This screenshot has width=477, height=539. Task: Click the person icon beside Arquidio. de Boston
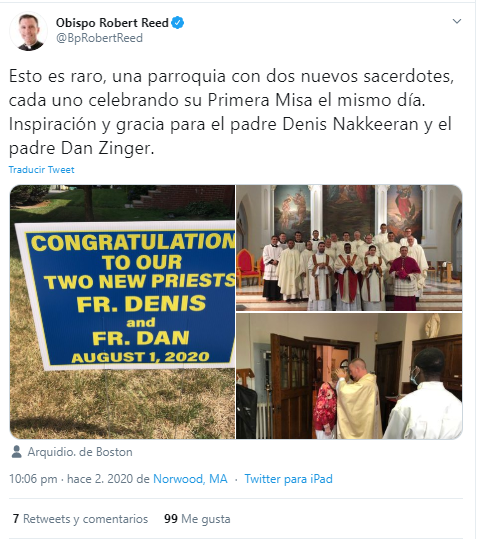pos(16,452)
